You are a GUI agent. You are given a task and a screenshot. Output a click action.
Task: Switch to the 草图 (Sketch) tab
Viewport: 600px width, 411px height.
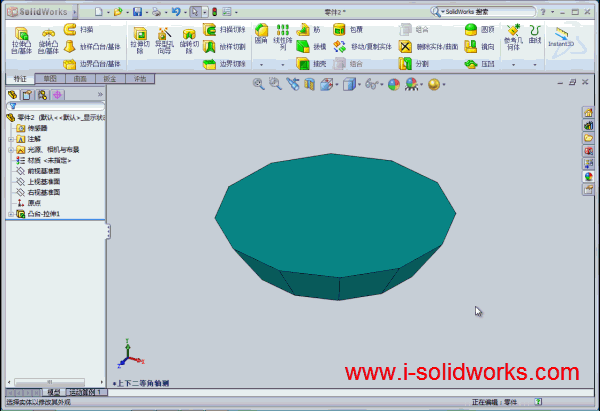[x=50, y=79]
